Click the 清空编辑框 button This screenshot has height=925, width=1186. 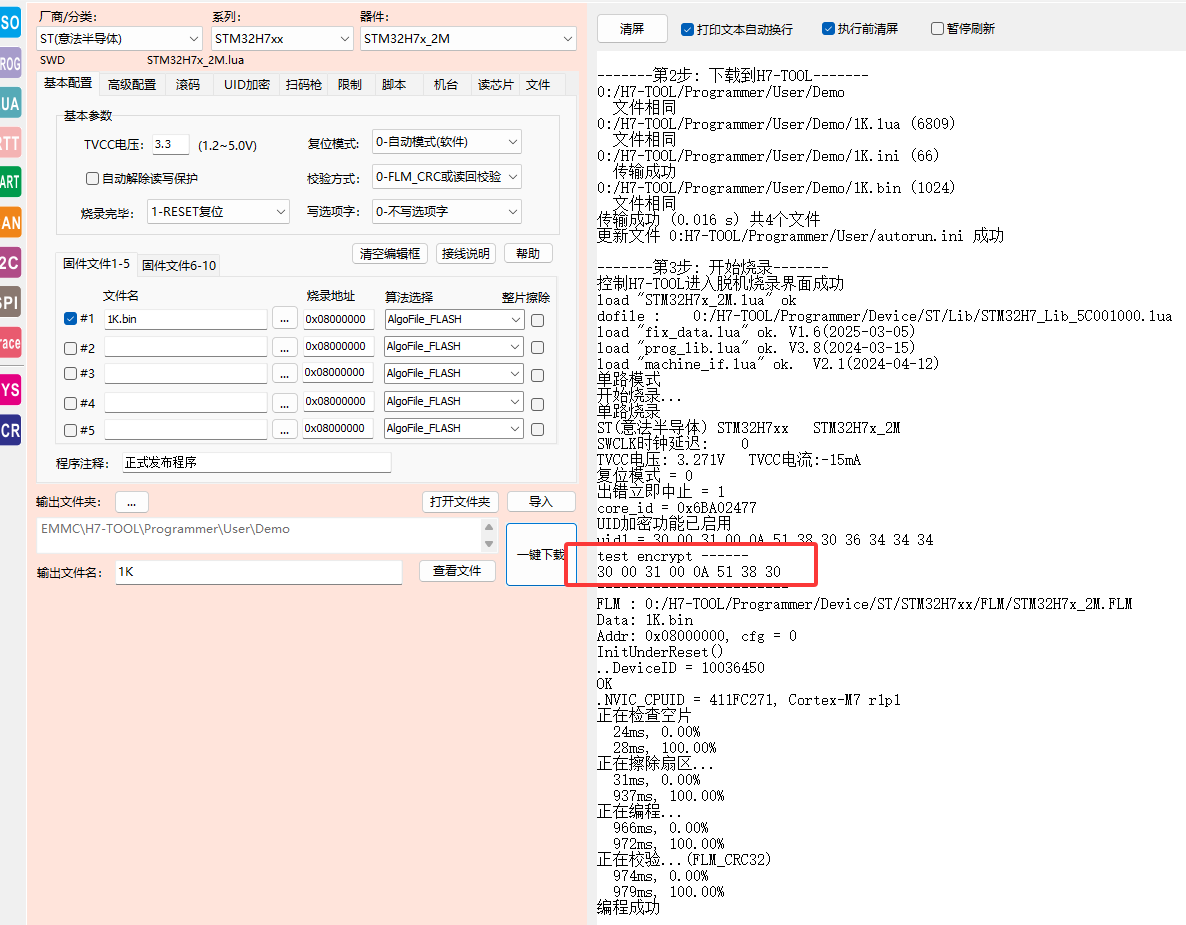click(x=390, y=253)
